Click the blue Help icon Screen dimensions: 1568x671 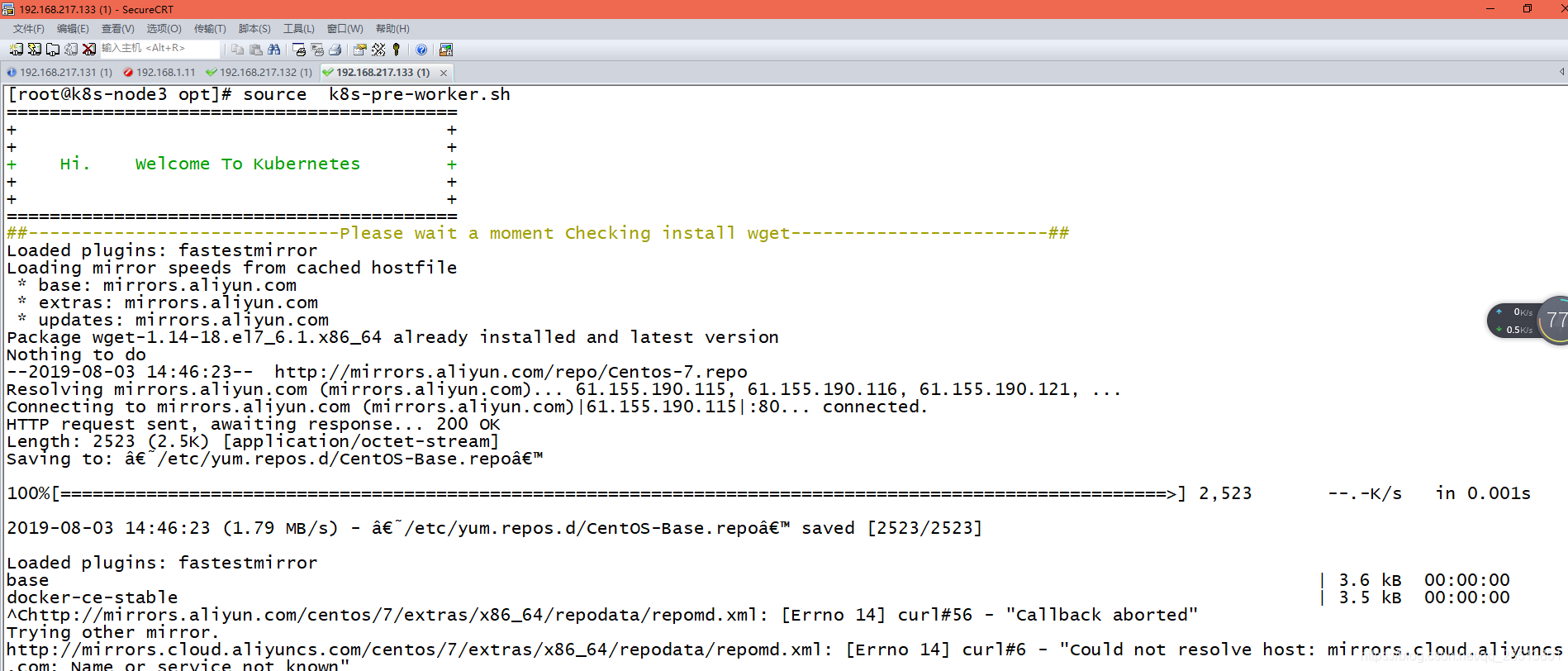pyautogui.click(x=421, y=50)
